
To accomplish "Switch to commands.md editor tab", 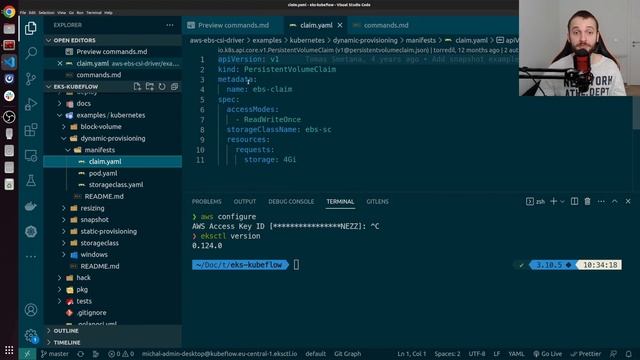I will click(x=386, y=25).
